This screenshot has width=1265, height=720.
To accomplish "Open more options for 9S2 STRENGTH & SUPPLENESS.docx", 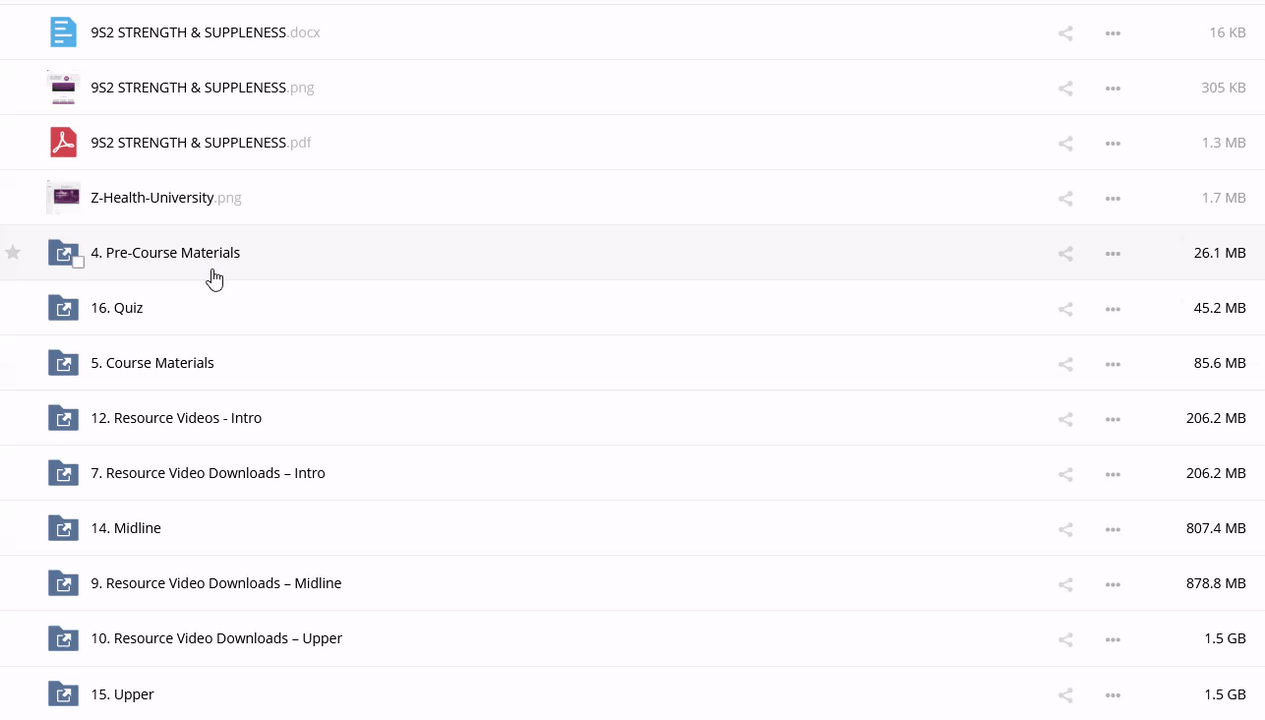I will click(x=1112, y=33).
